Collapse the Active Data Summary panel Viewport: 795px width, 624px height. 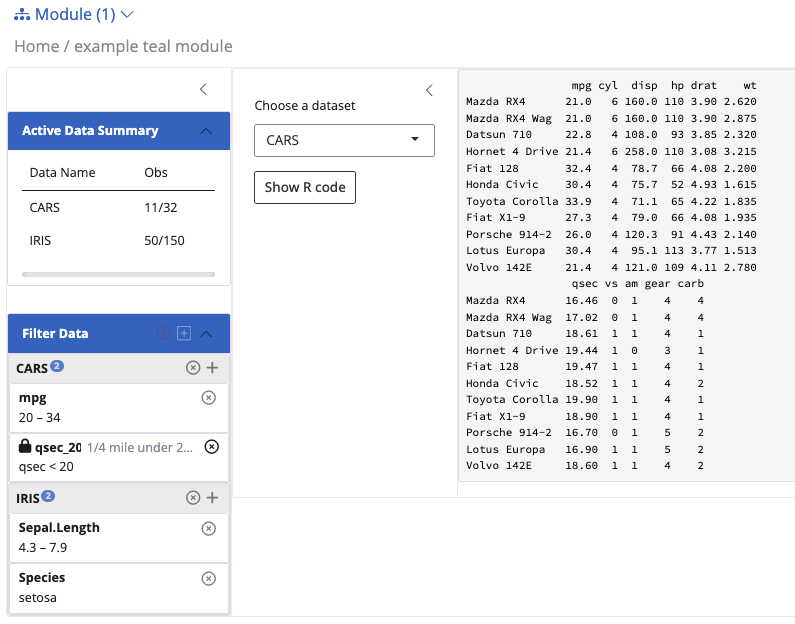[x=206, y=131]
